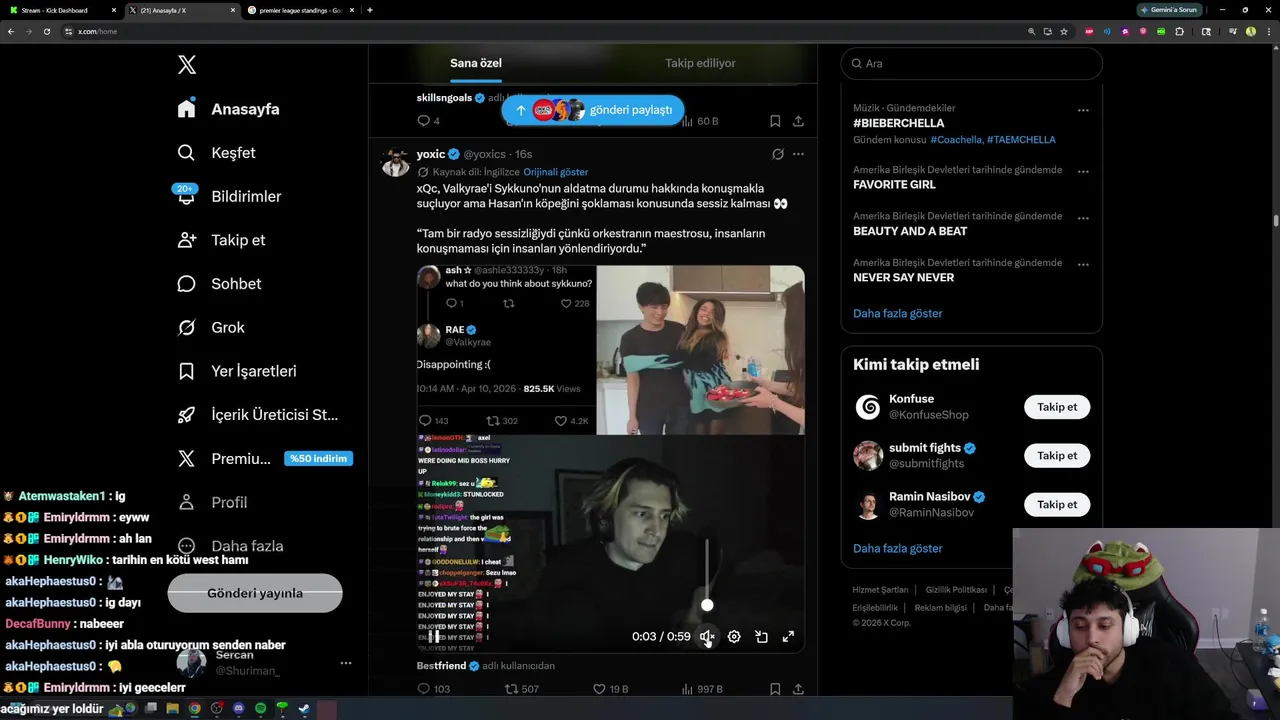1280x720 pixels.
Task: Click 'Daha fazla göster' under trends
Action: coord(898,313)
